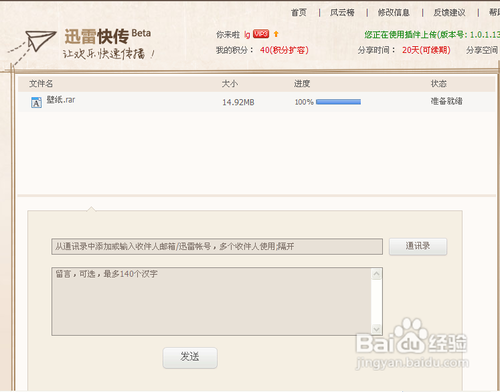The image size is (500, 392).
Task: Click the 我的积分 label
Action: (x=235, y=50)
